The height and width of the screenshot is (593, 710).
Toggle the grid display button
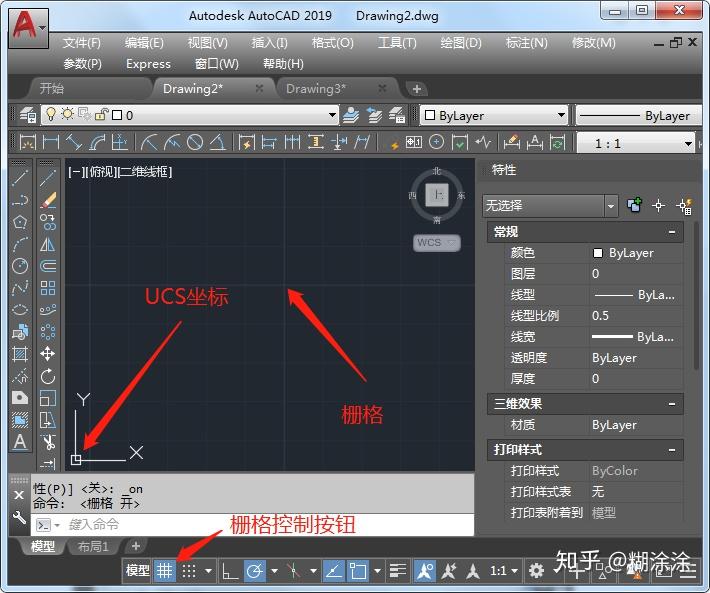[164, 571]
